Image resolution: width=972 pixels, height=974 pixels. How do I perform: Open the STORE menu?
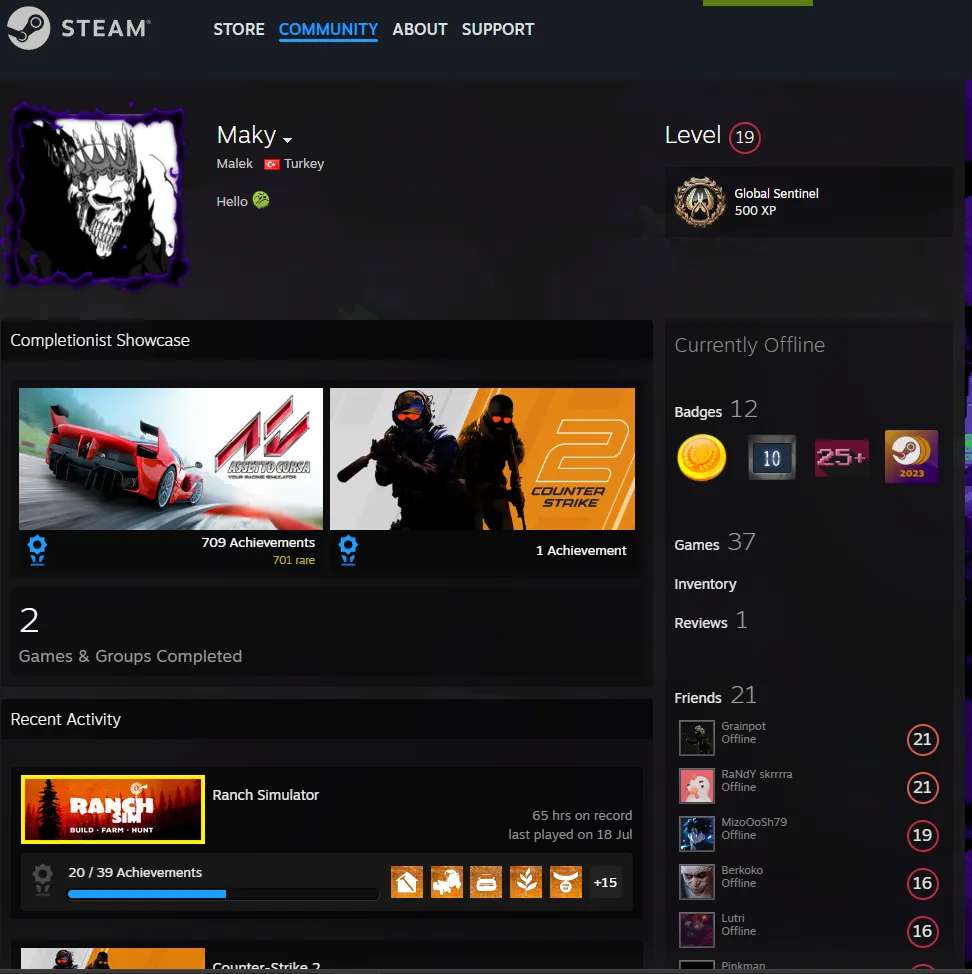click(x=239, y=29)
